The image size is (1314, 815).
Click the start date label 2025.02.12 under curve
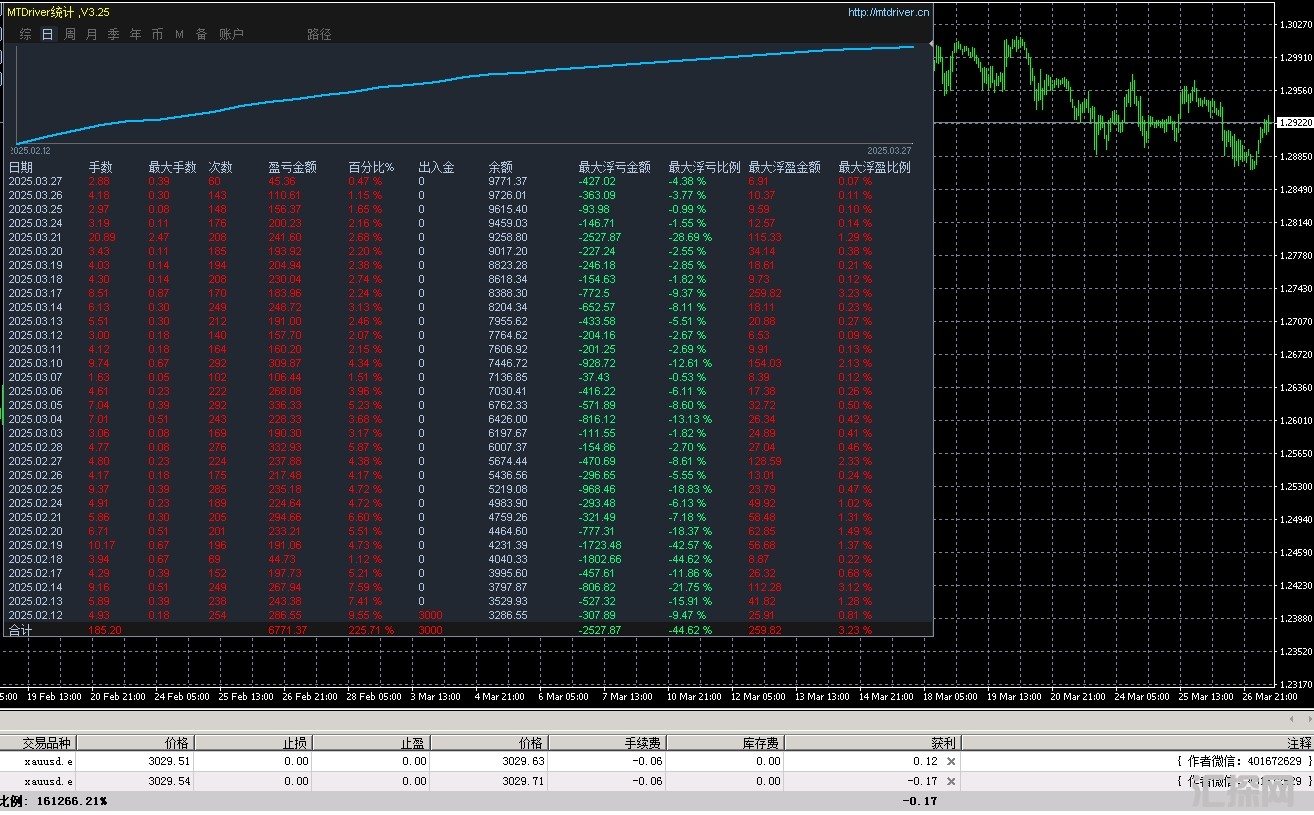30,151
